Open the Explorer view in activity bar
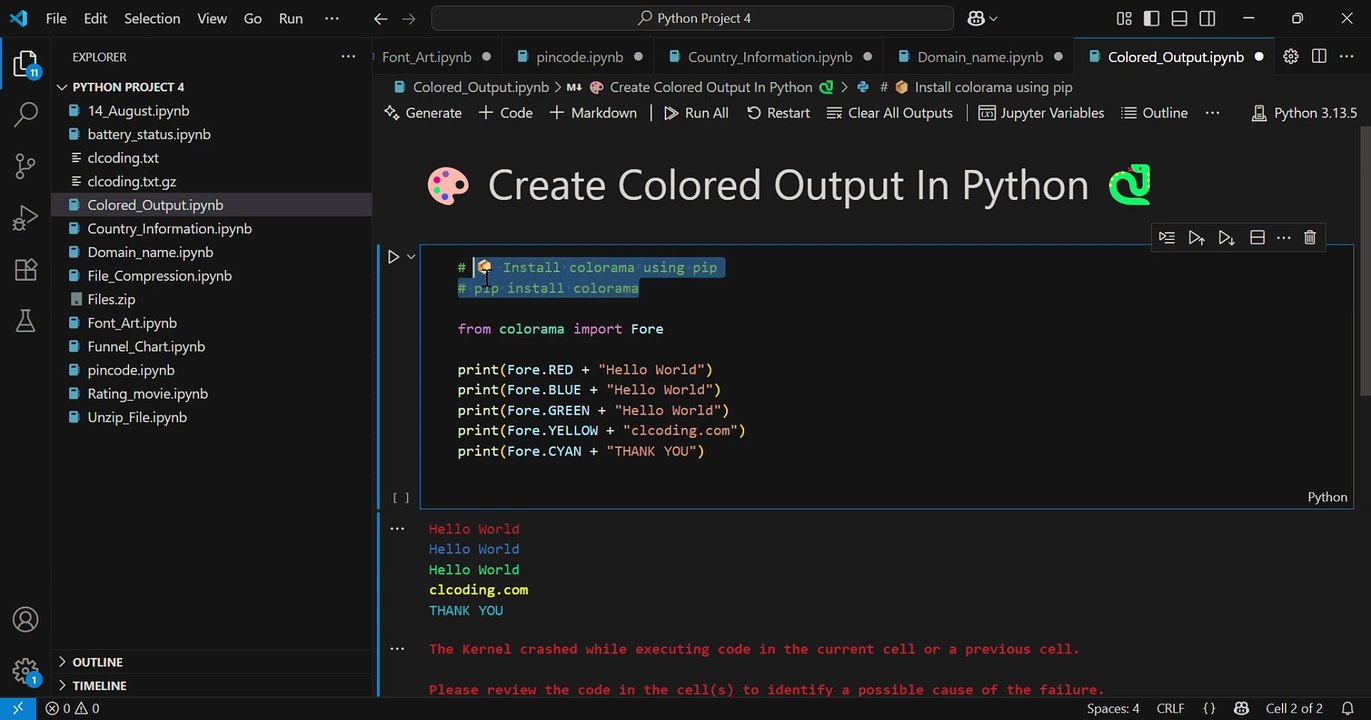1371x720 pixels. [x=25, y=65]
